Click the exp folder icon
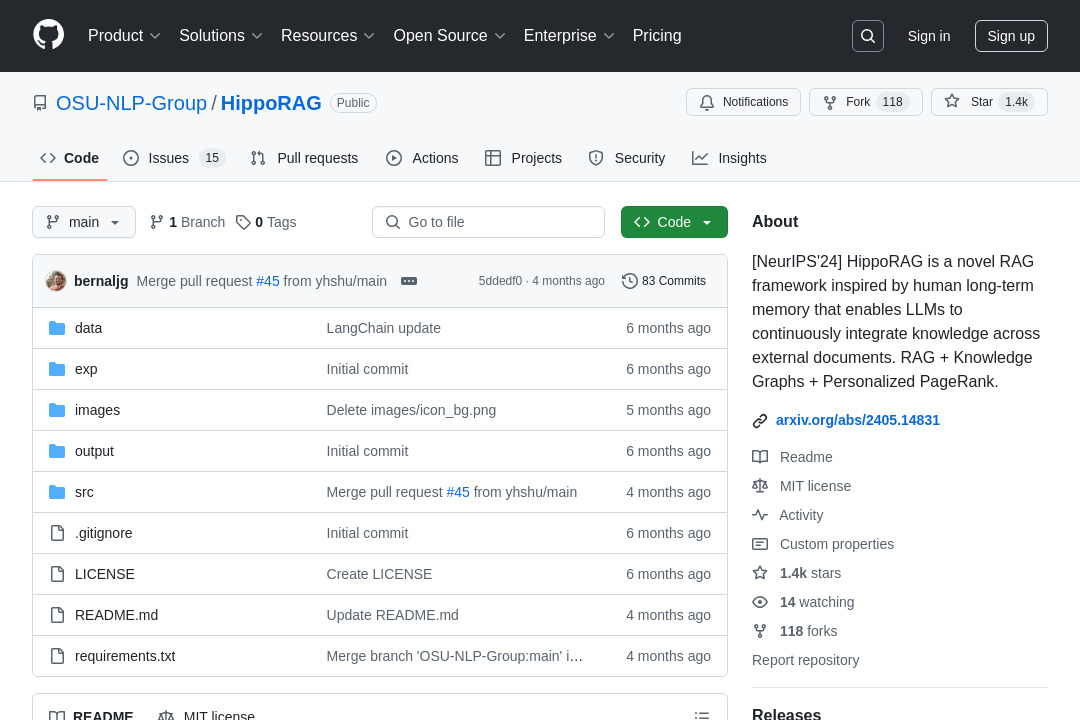The width and height of the screenshot is (1080, 720). click(57, 369)
